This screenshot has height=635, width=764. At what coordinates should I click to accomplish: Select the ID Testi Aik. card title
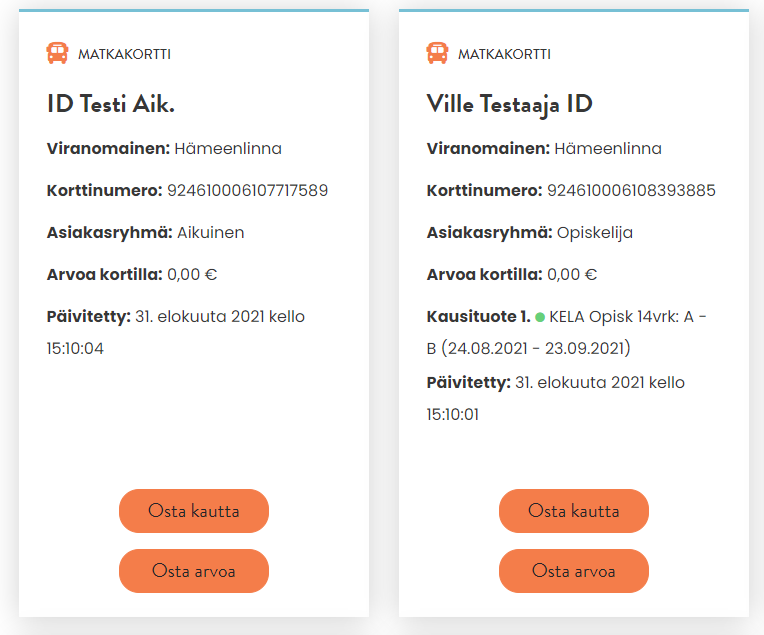click(111, 104)
